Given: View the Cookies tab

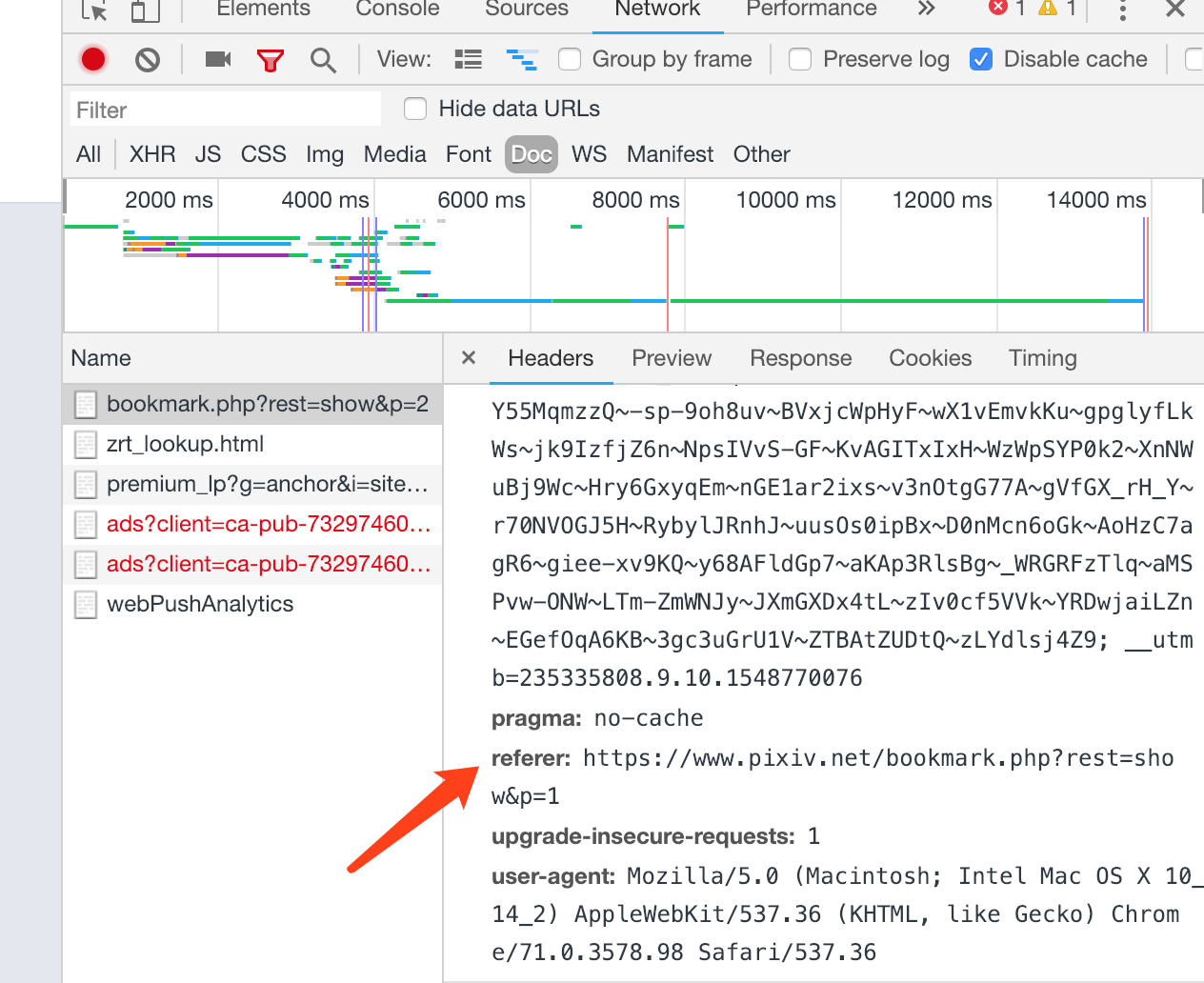Looking at the screenshot, I should click(931, 358).
